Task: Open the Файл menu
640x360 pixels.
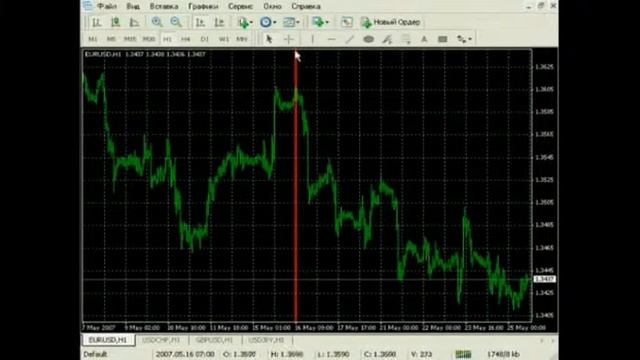Action: 107,7
